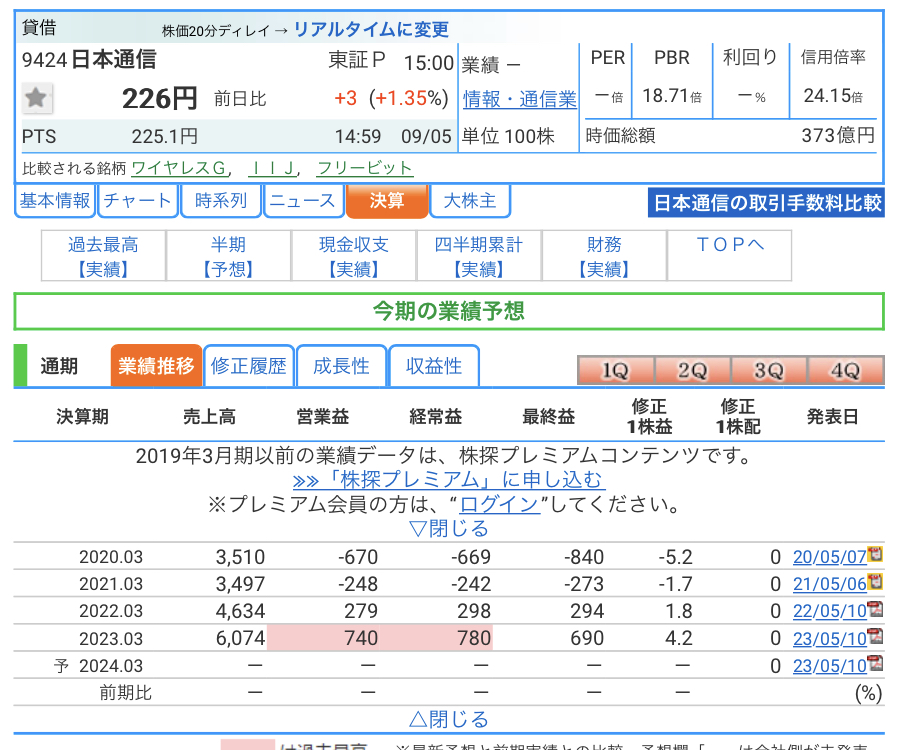Collapse table with △閉じる link

[x=448, y=719]
